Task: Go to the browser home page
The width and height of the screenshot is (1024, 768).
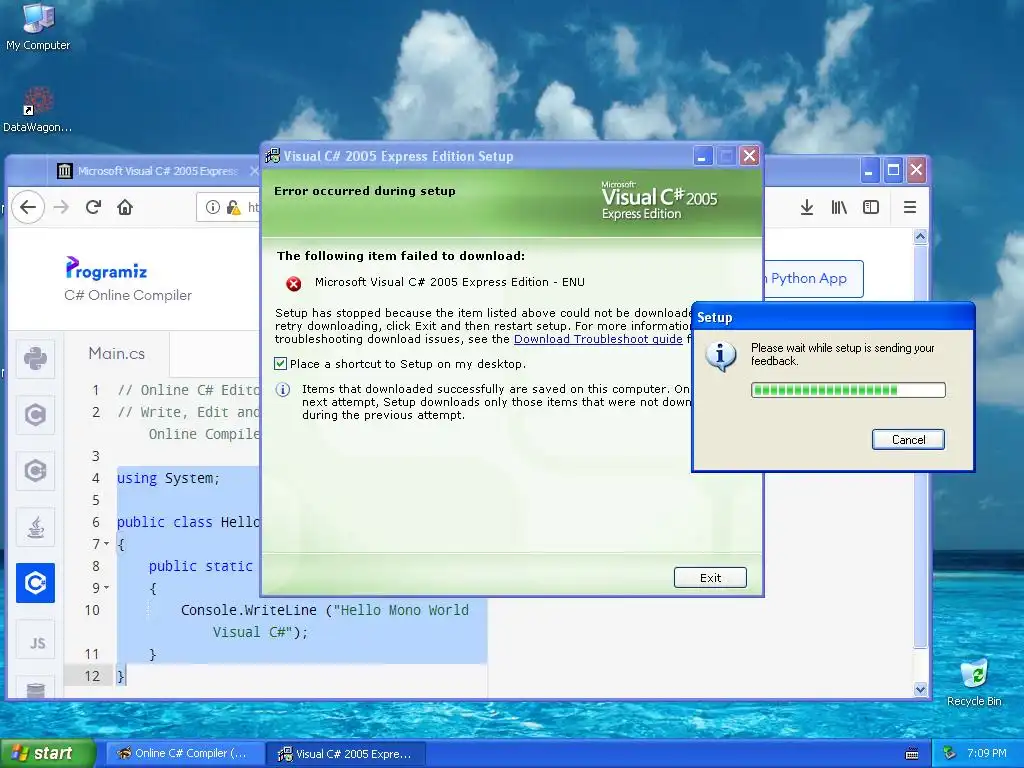Action: [x=125, y=208]
